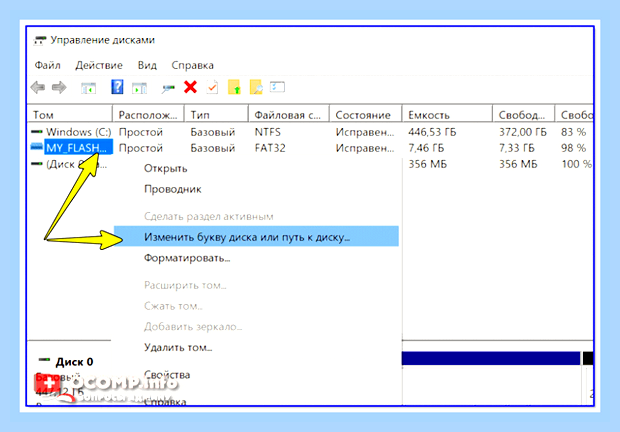Click the disk icon next to Диск 0
Screen dimensions: 620x432
point(44,360)
